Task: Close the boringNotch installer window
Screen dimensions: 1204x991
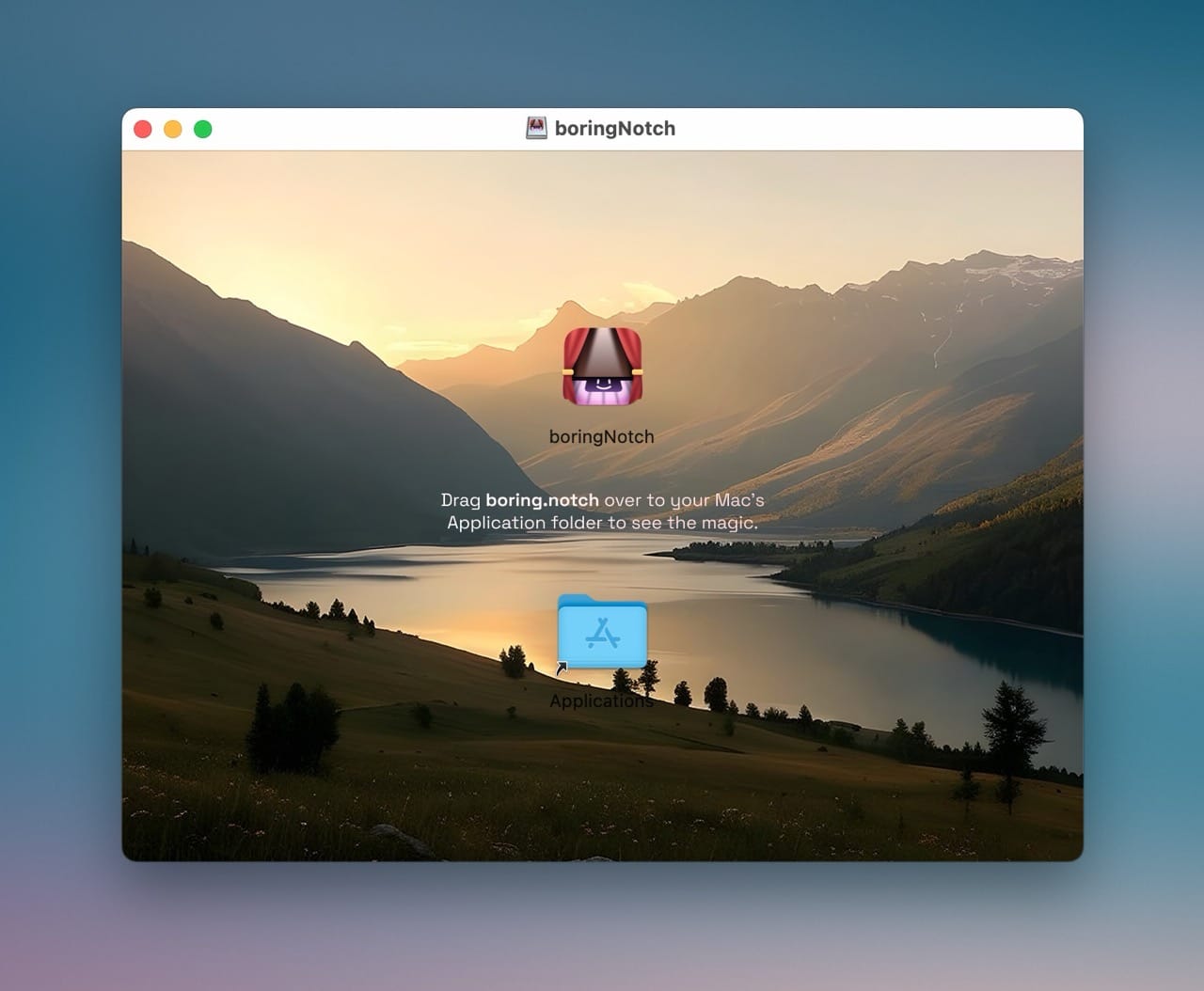Action: 143,129
